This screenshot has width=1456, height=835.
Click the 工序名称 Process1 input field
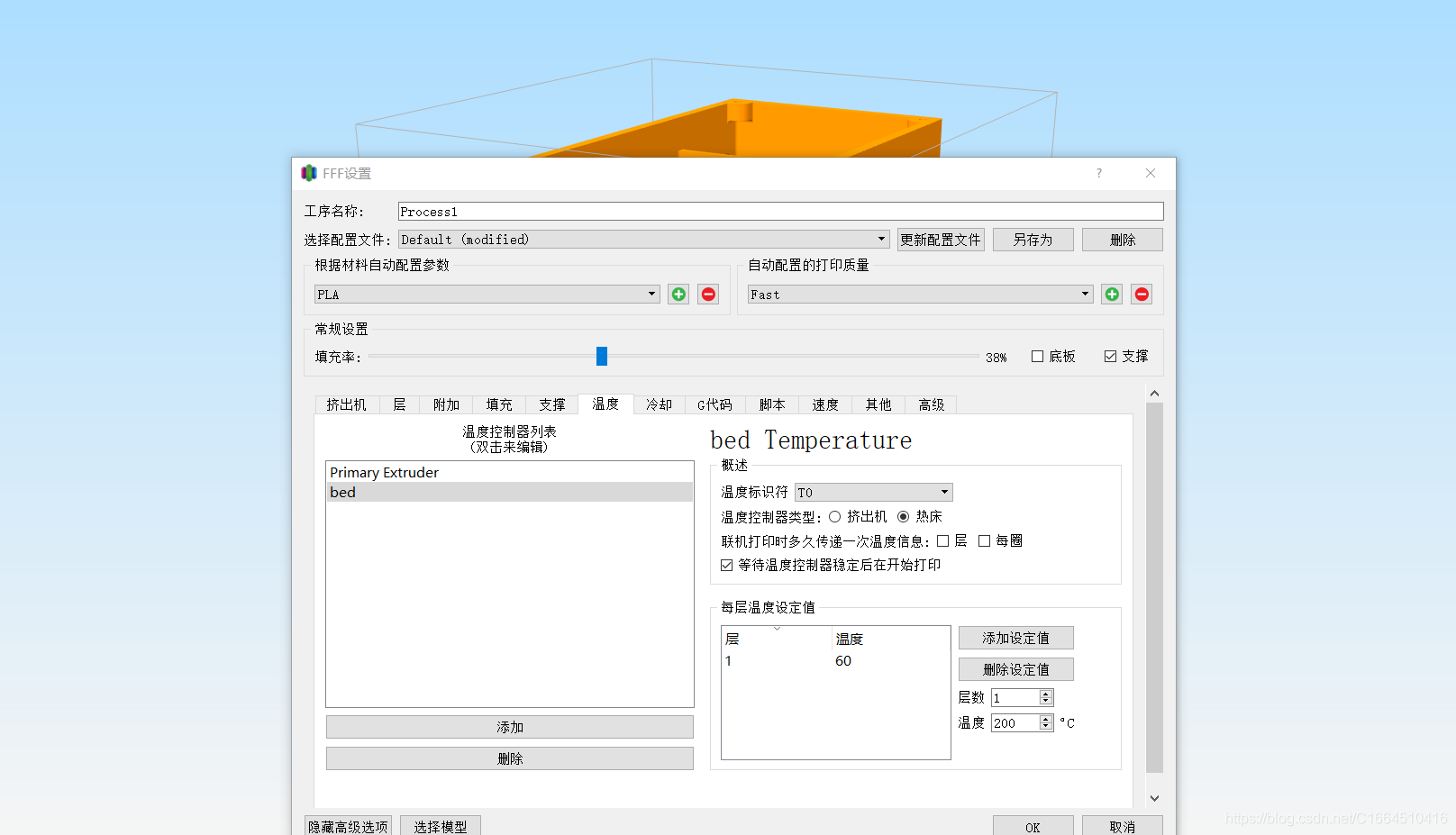pos(781,212)
